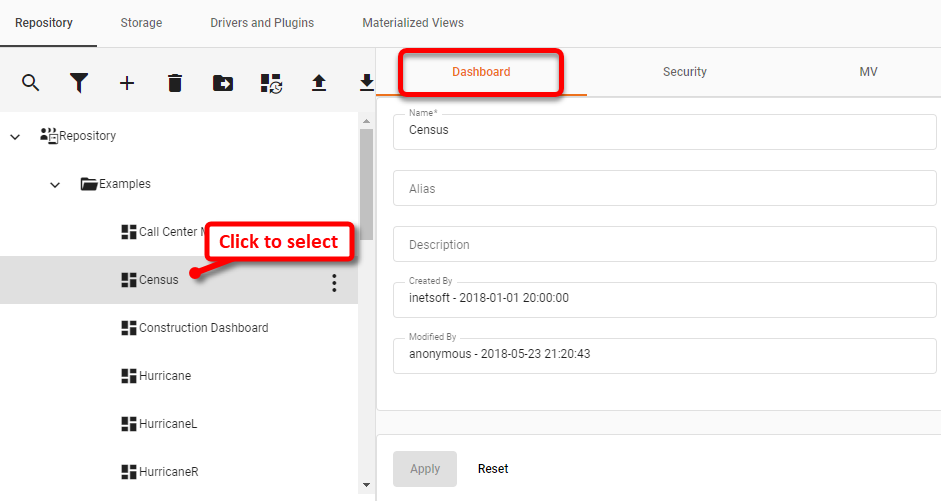Open the search tool in repository toolbar
The width and height of the screenshot is (941, 501).
pyautogui.click(x=31, y=83)
